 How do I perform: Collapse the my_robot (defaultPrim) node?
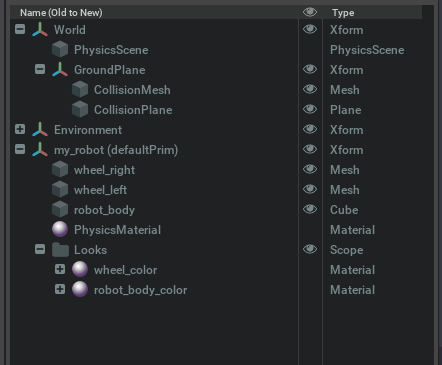click(x=20, y=149)
